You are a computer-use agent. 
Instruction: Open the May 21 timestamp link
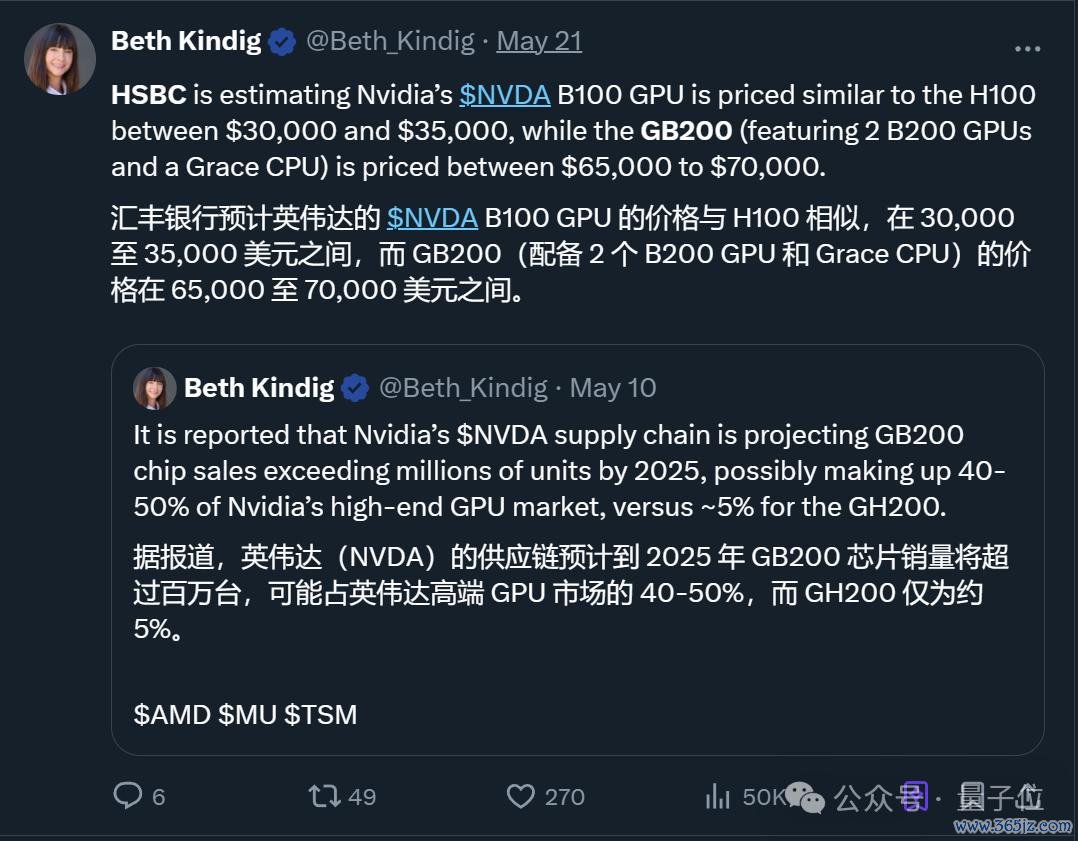pyautogui.click(x=540, y=41)
